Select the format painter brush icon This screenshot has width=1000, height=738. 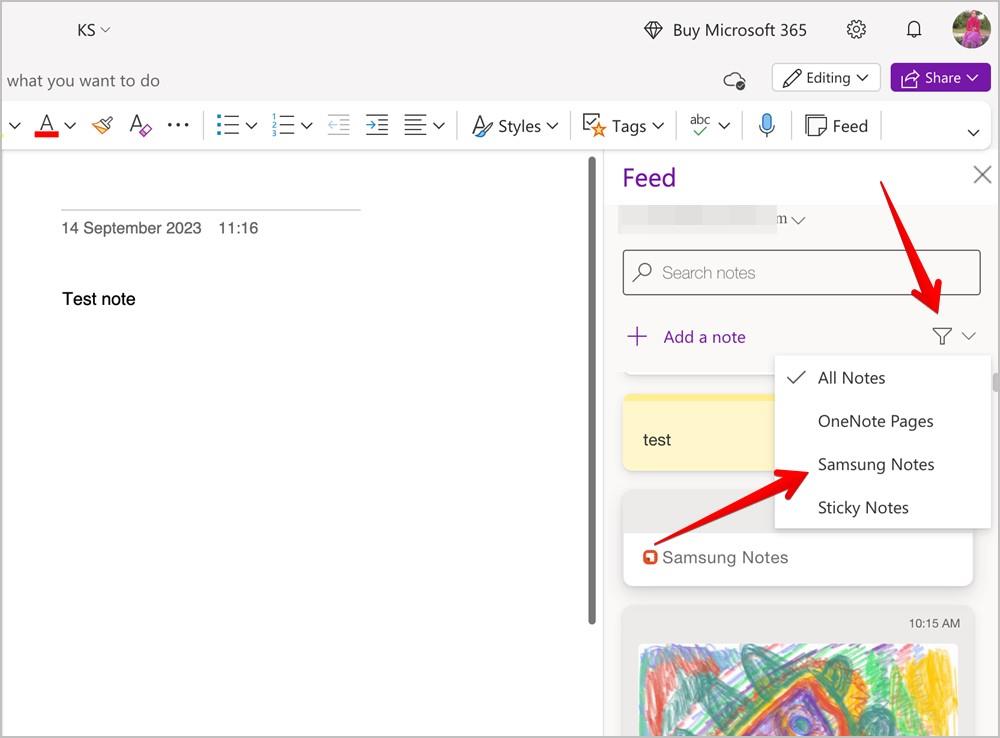pos(103,125)
